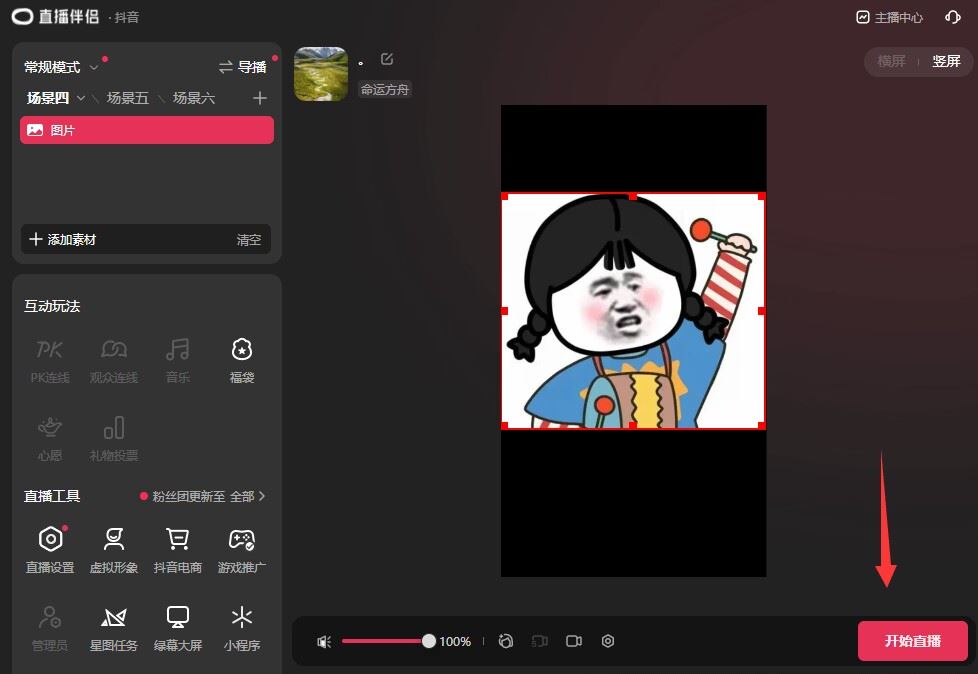The image size is (978, 674).
Task: Switch to the 场景五 scene tab
Action: coord(128,98)
